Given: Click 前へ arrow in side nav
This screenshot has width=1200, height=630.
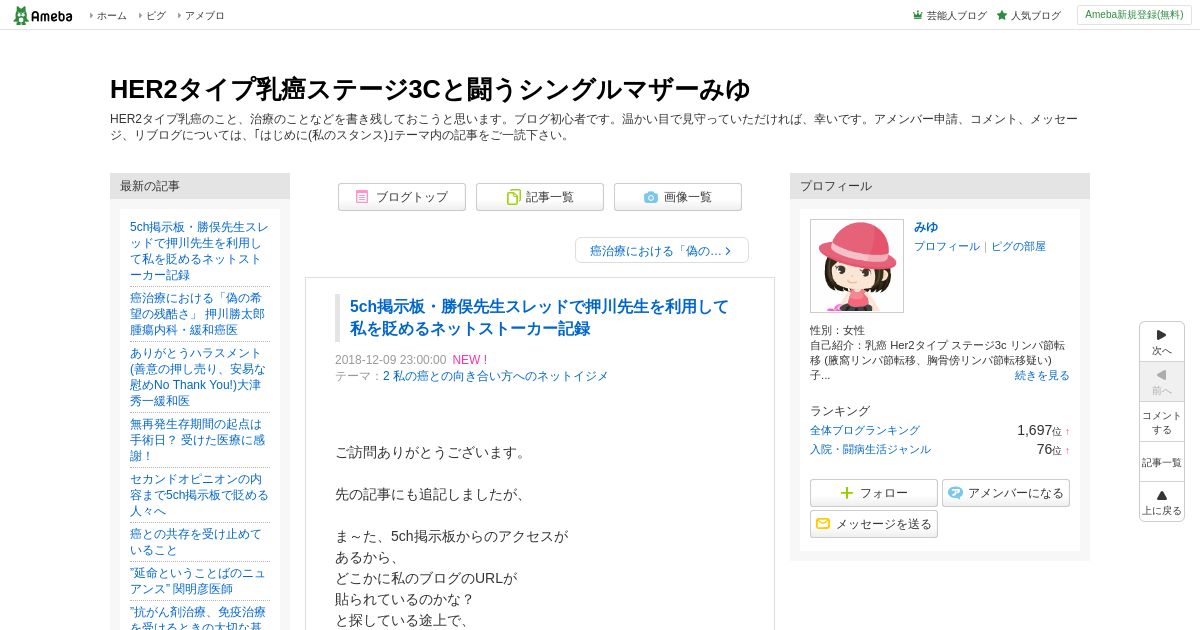Looking at the screenshot, I should coord(1162,382).
